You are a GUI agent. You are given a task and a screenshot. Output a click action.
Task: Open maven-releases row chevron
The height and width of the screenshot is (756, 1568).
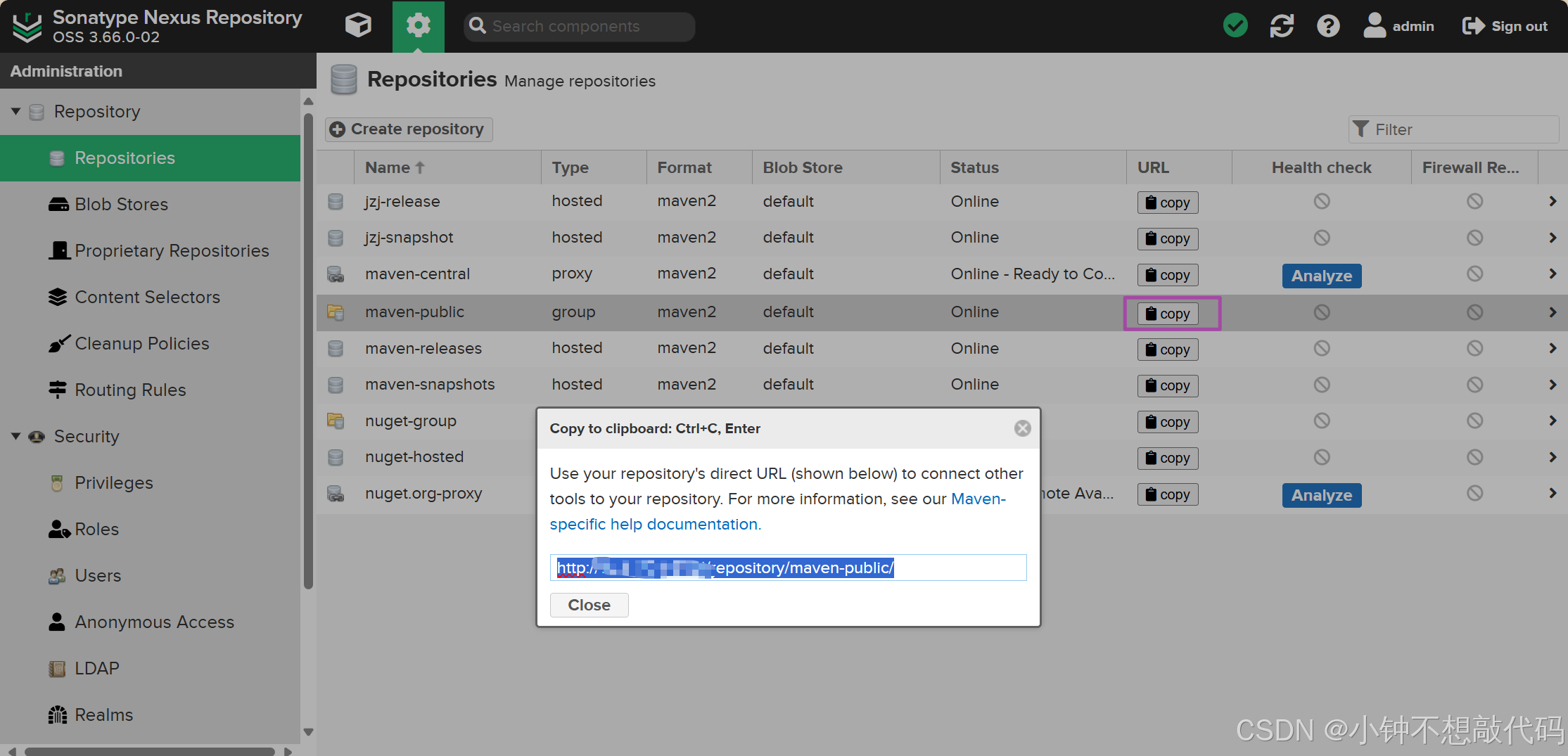click(x=1552, y=348)
